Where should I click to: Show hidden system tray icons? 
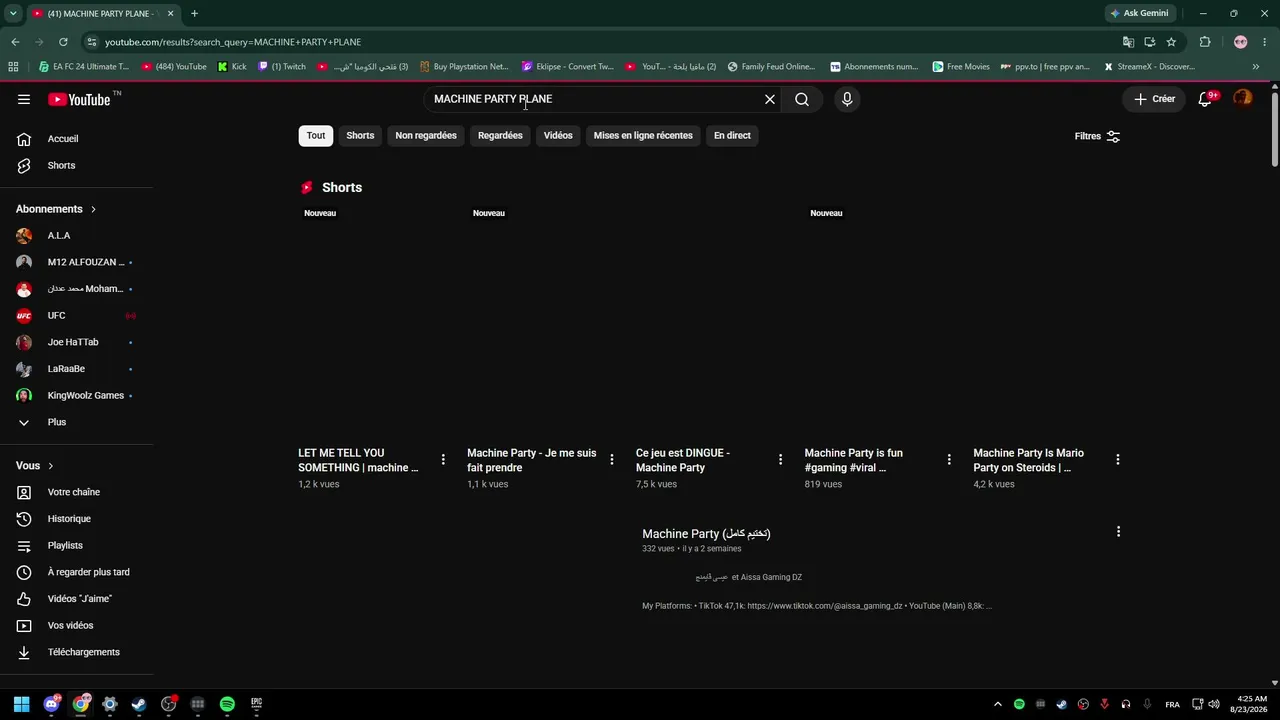997,704
